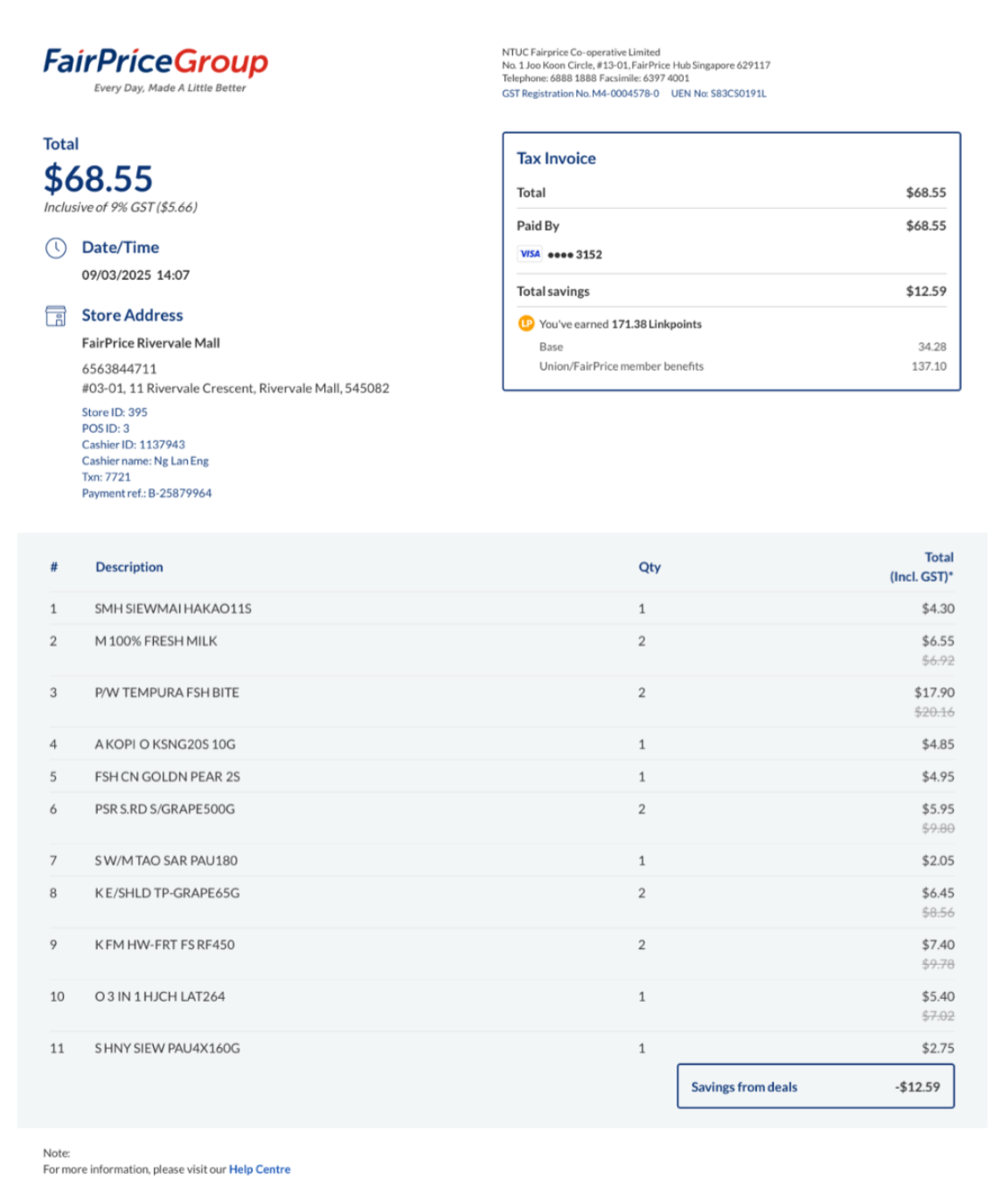This screenshot has height=1200, width=1008.
Task: Click the store icon beside Store Address
Action: 56,316
